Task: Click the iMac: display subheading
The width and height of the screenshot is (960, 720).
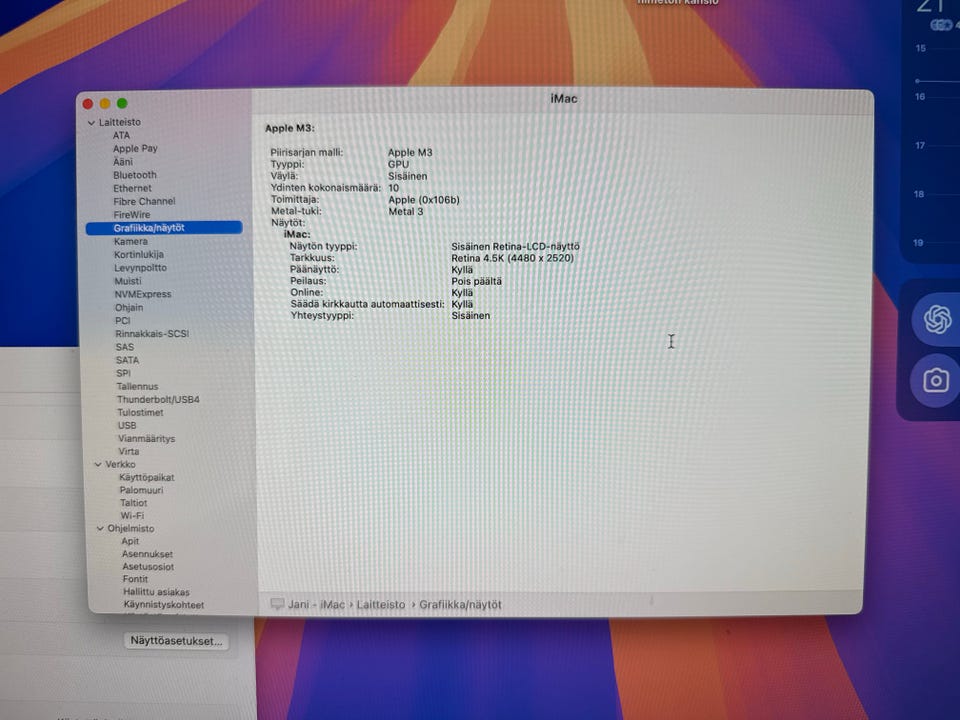Action: point(297,234)
